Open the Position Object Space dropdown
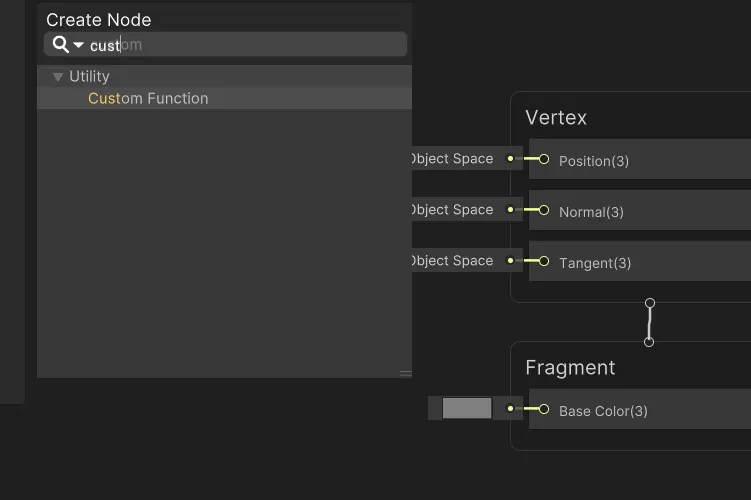The height and width of the screenshot is (500, 751). click(452, 159)
